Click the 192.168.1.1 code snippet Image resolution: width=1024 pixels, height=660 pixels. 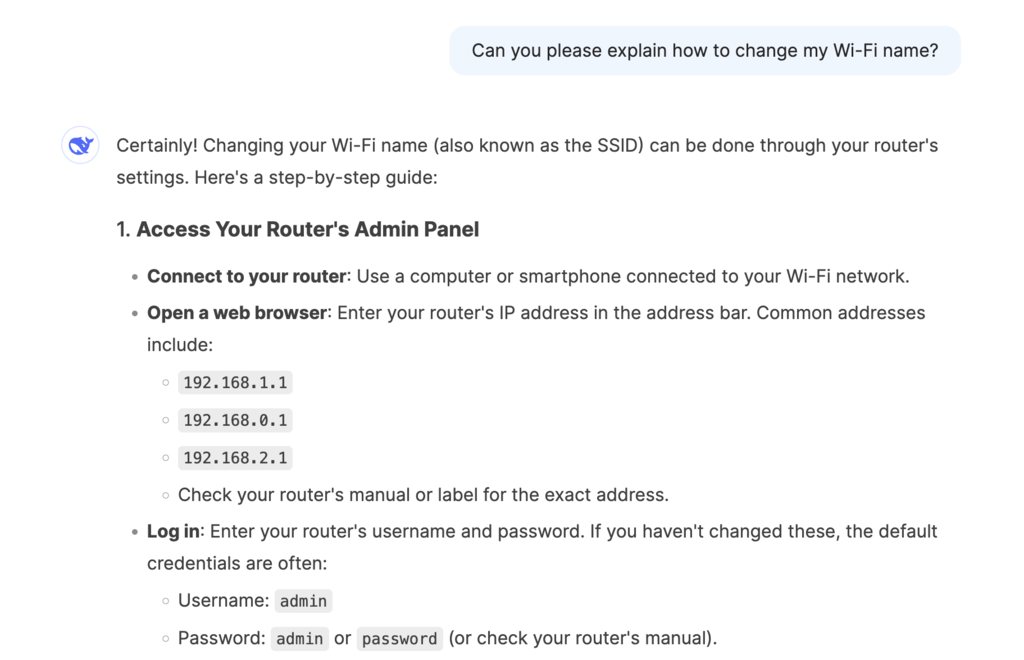point(235,382)
